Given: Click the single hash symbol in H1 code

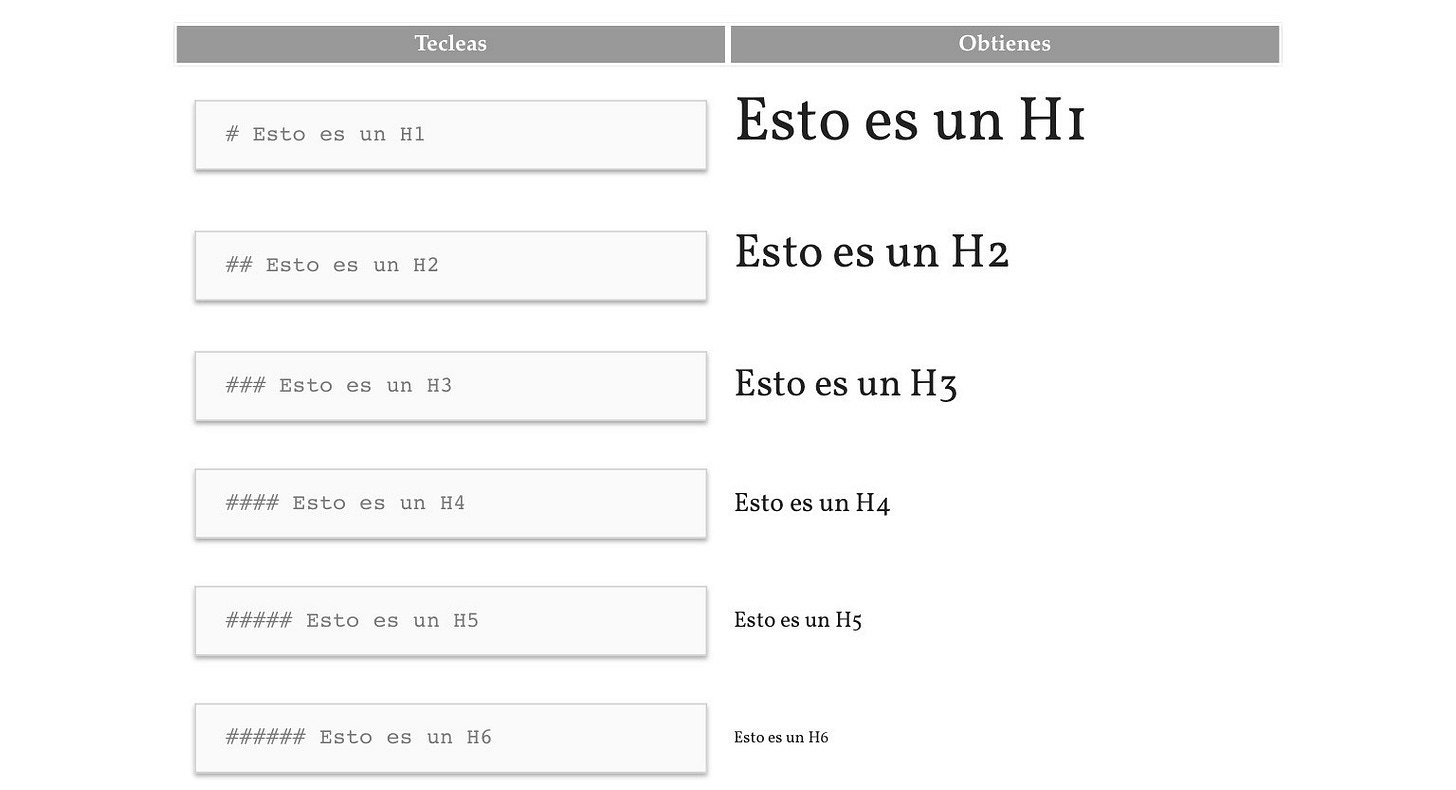Looking at the screenshot, I should (x=232, y=134).
